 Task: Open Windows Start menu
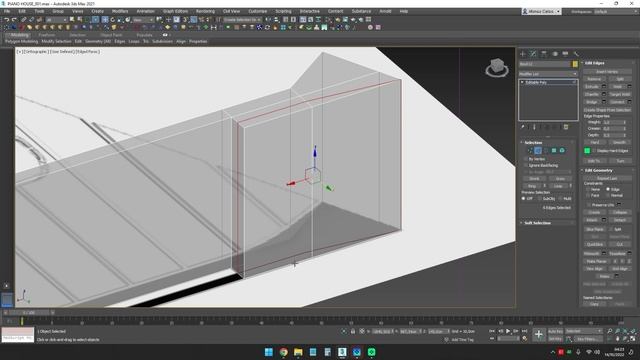(x=269, y=352)
